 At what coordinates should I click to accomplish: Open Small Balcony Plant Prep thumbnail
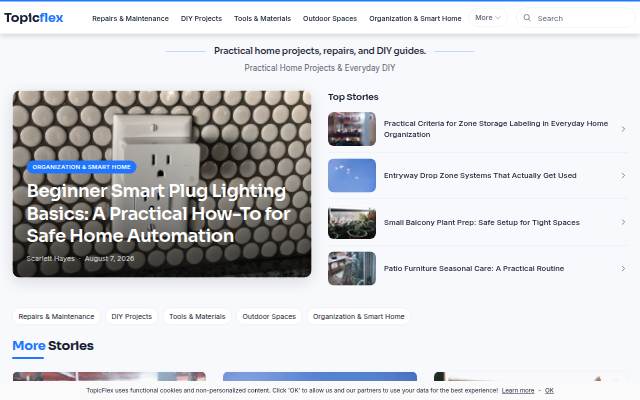[x=352, y=222]
